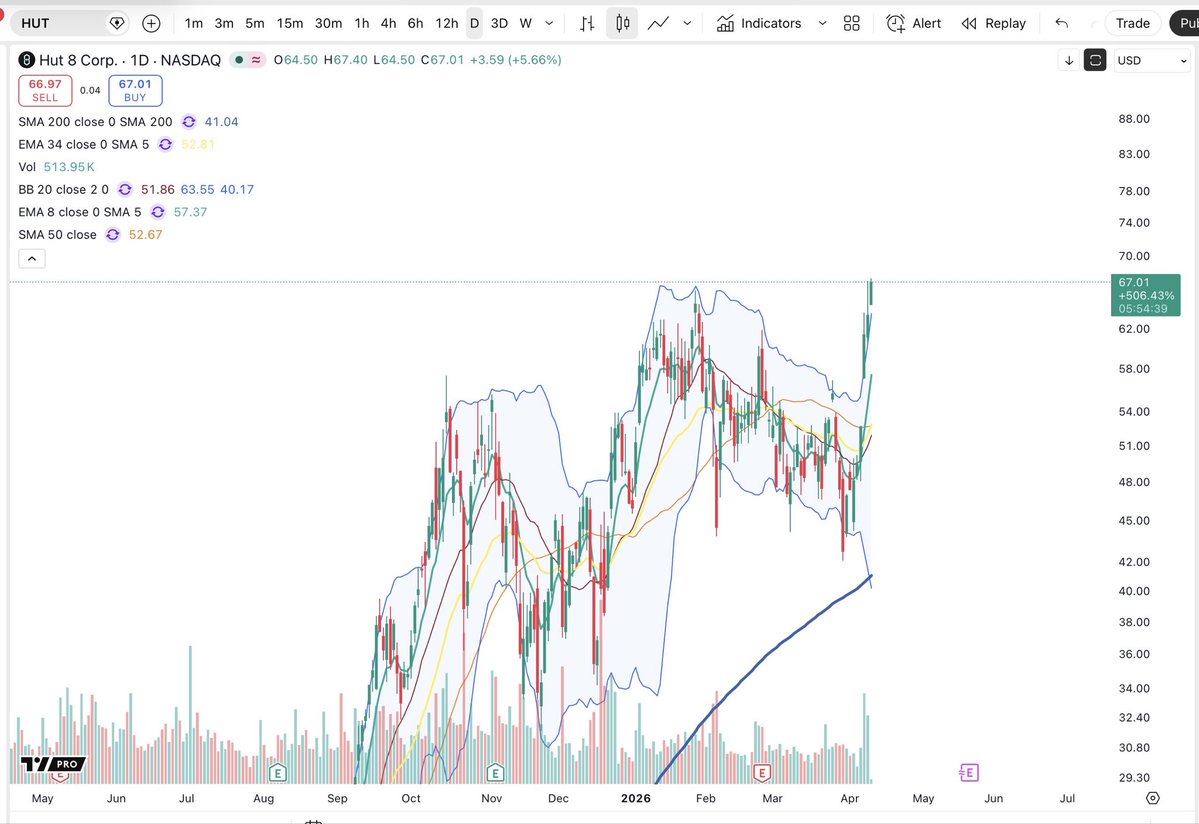This screenshot has width=1199, height=824.
Task: Click the add symbol plus icon
Action: point(150,22)
